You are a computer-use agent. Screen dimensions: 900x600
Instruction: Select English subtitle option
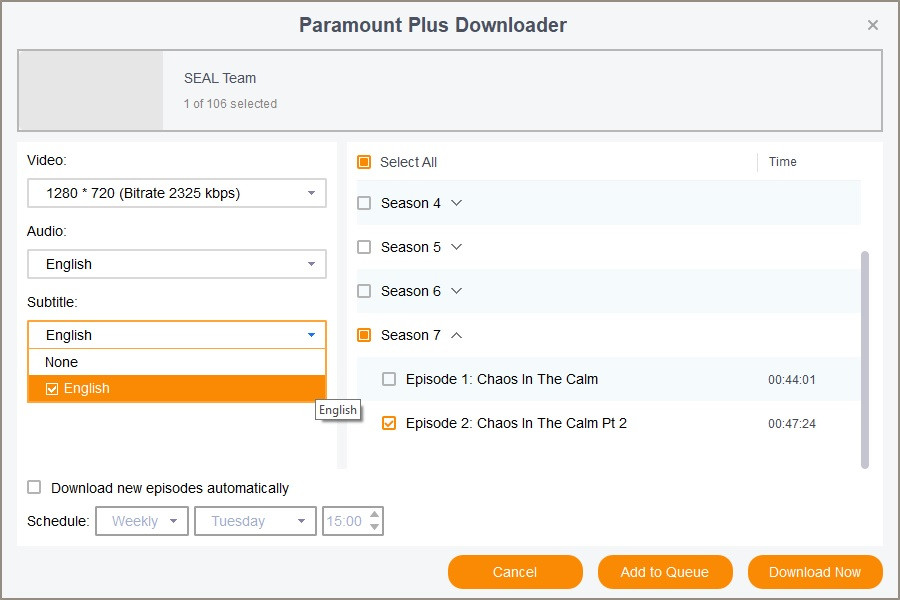tap(86, 388)
